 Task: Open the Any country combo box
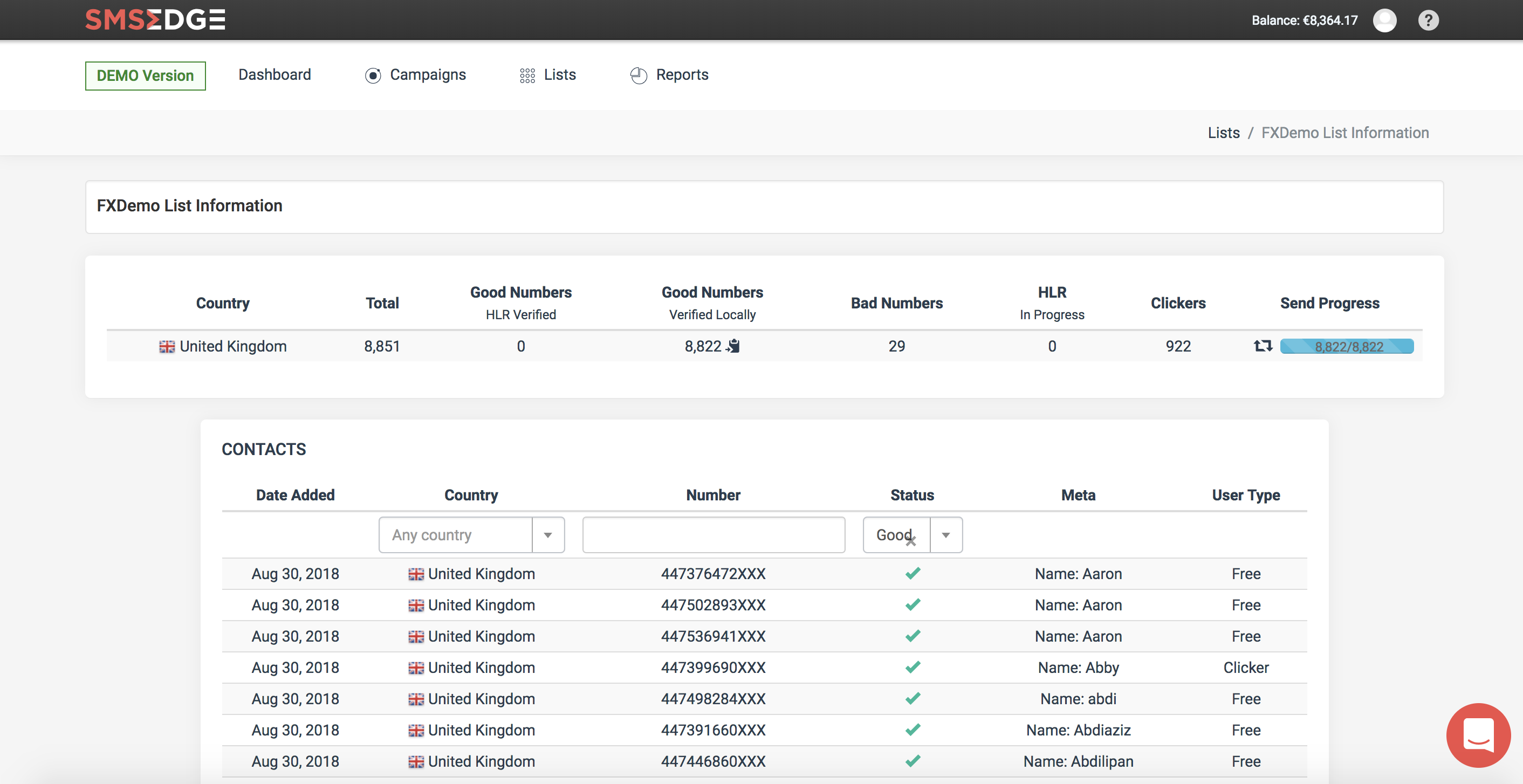click(x=455, y=535)
